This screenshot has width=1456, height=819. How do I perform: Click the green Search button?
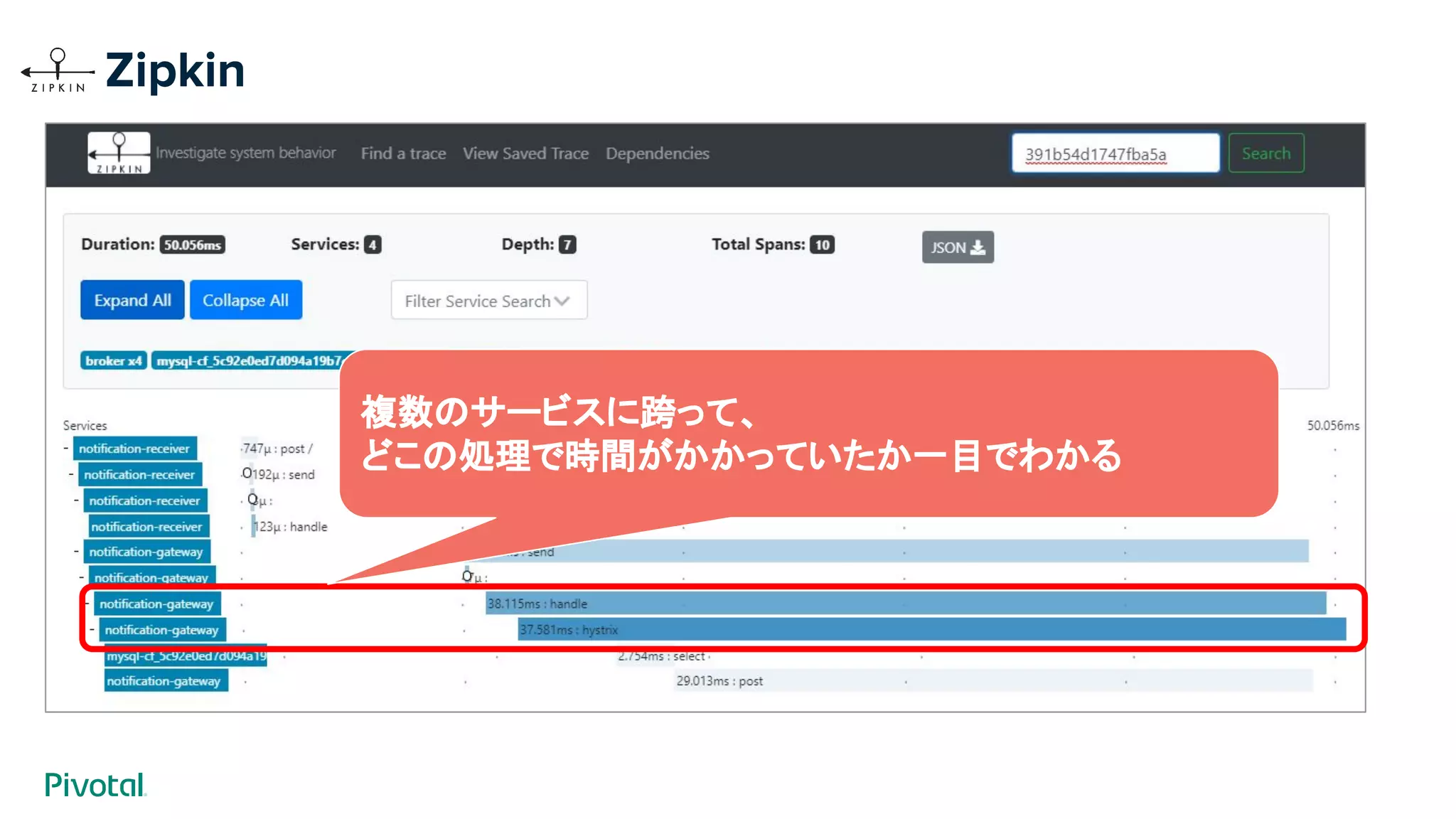1266,153
